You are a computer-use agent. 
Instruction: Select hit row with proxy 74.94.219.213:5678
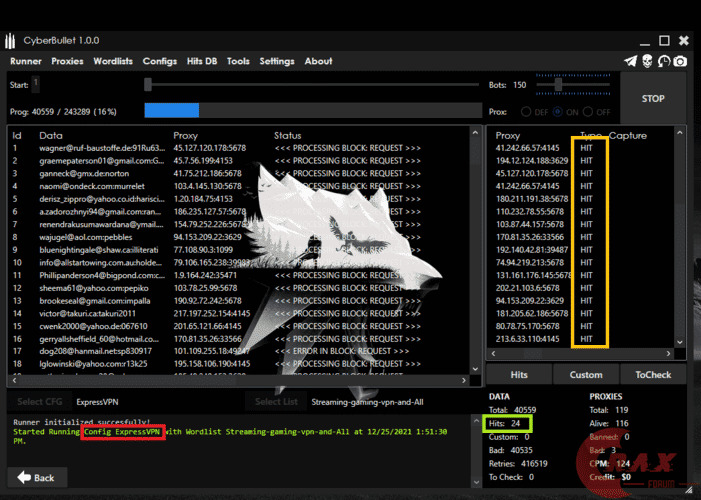581,263
